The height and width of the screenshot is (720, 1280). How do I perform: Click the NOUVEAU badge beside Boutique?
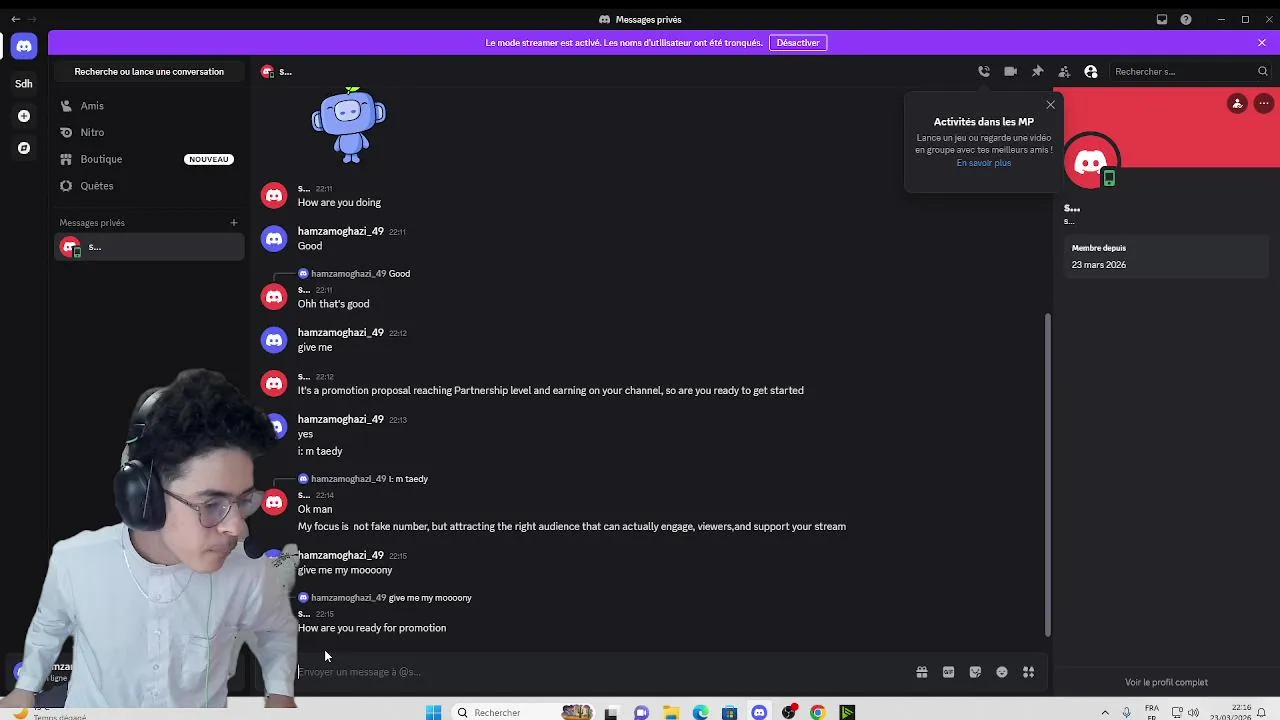(209, 159)
